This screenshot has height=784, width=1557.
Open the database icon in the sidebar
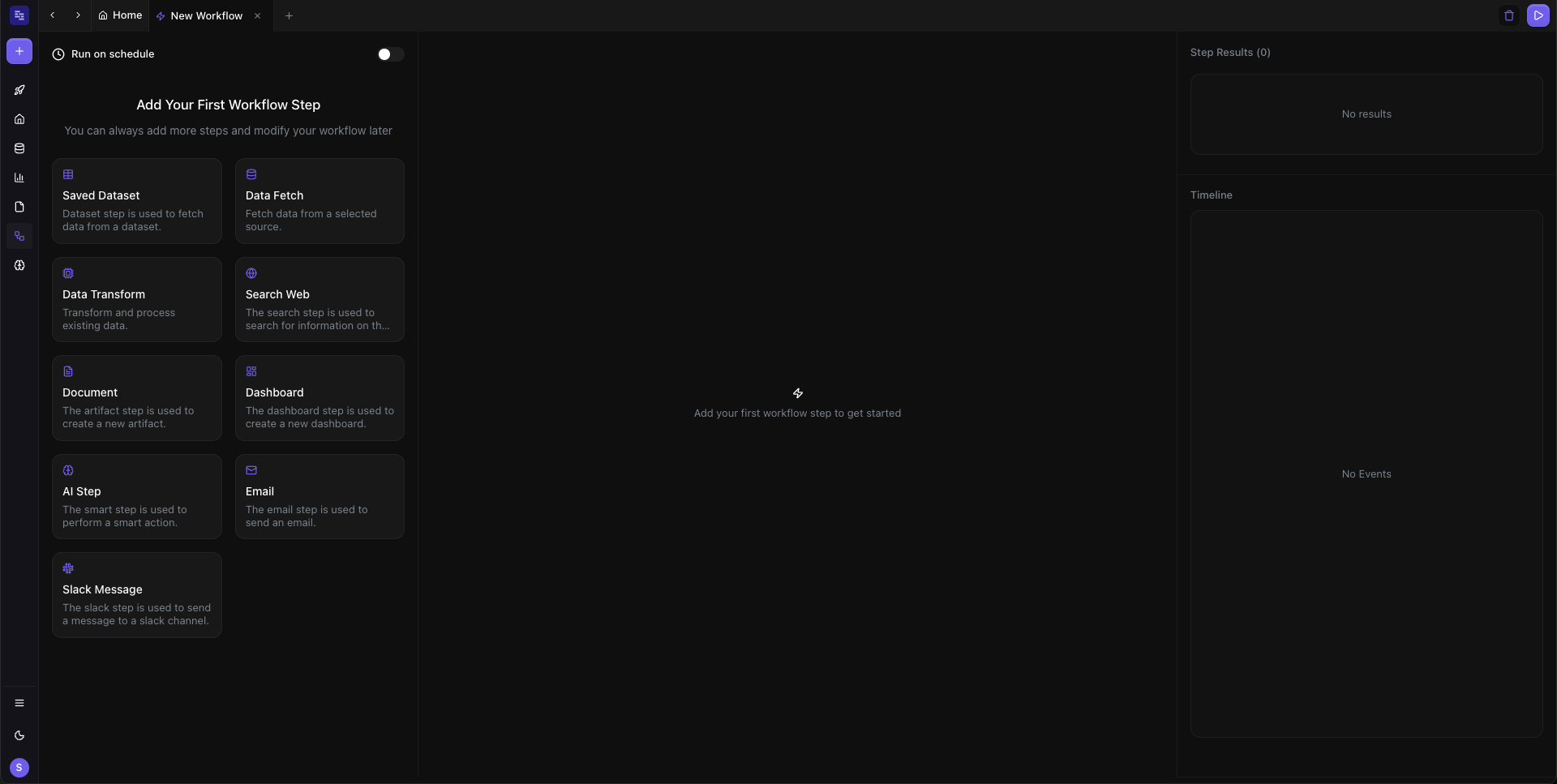tap(19, 148)
